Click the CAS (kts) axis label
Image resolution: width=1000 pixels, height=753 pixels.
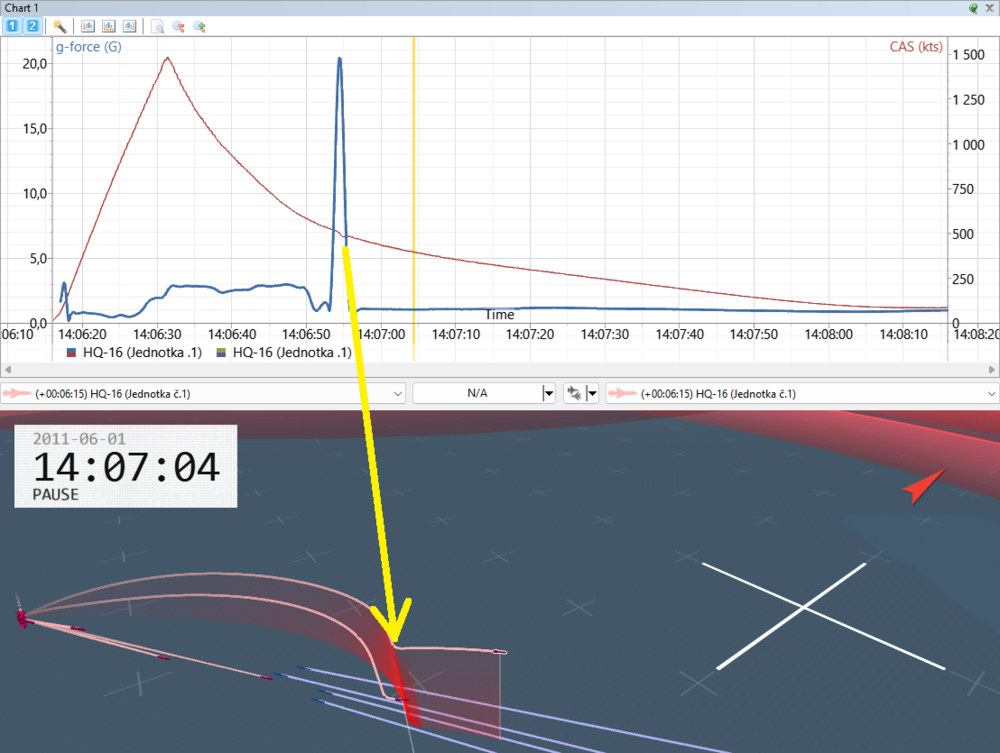click(916, 47)
